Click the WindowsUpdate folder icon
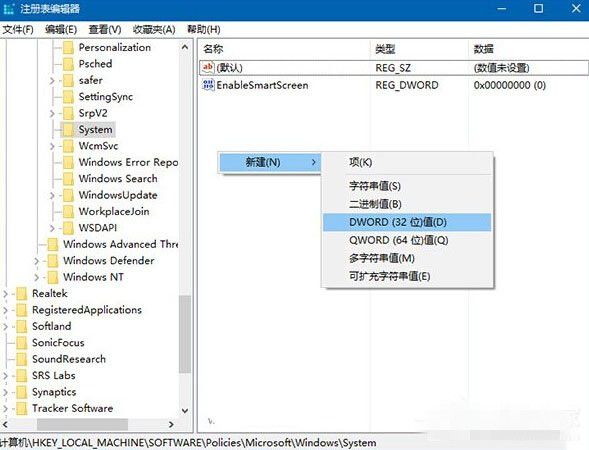Viewport: 589px width, 450px height. tap(68, 195)
